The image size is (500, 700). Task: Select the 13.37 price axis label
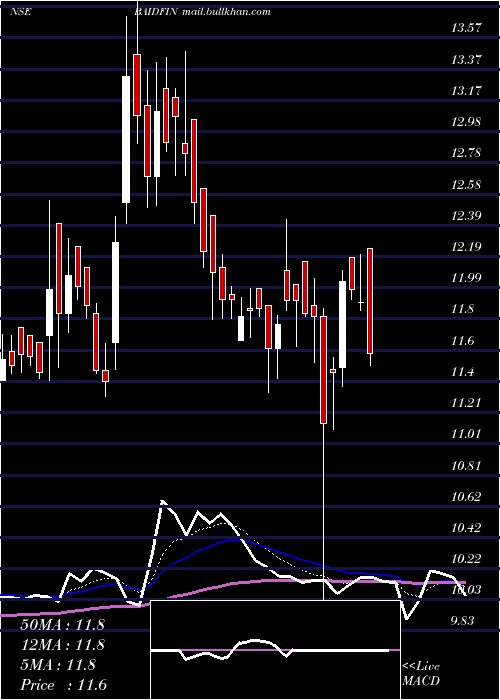click(466, 59)
